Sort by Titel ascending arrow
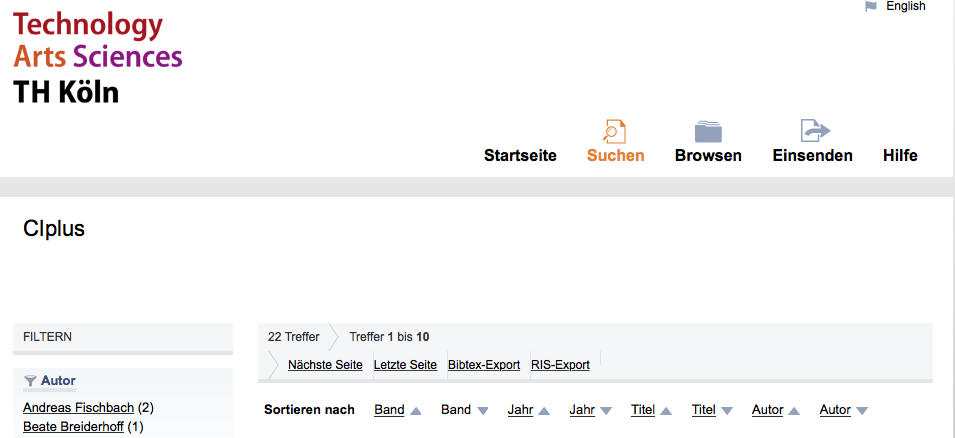The height and width of the screenshot is (438, 955). coord(666,411)
